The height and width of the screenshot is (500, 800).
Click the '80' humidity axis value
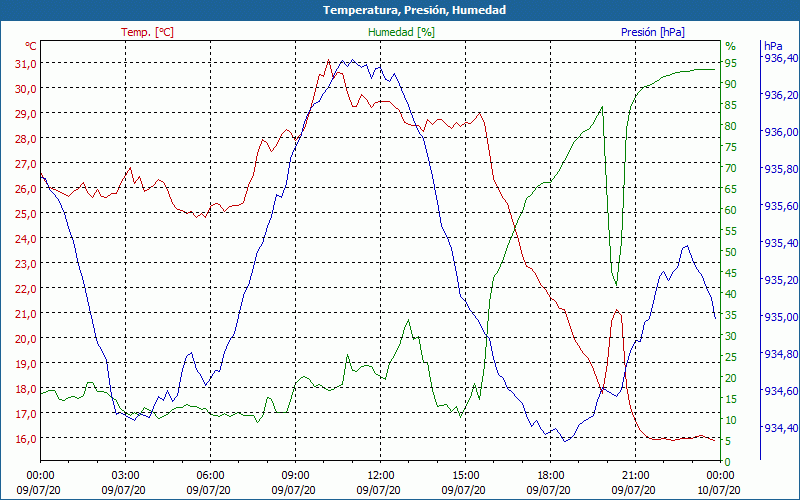point(731,126)
